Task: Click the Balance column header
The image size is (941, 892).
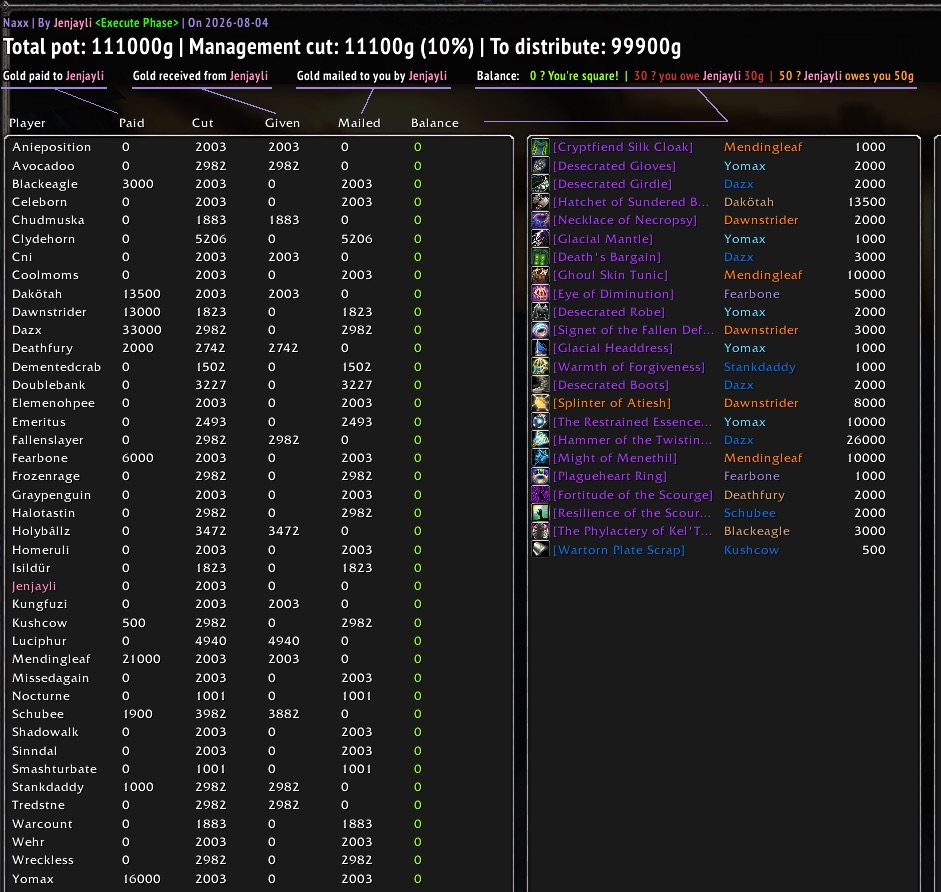Action: point(434,123)
